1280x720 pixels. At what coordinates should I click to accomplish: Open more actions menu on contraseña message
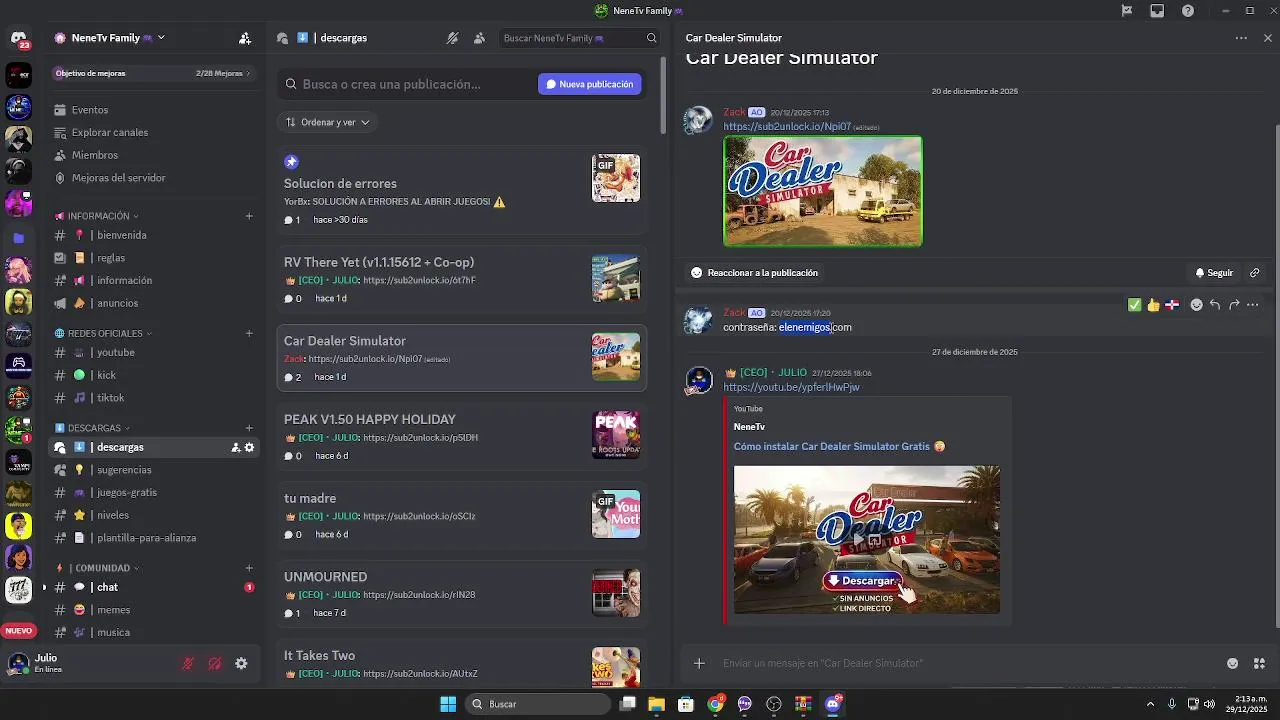pos(1253,305)
